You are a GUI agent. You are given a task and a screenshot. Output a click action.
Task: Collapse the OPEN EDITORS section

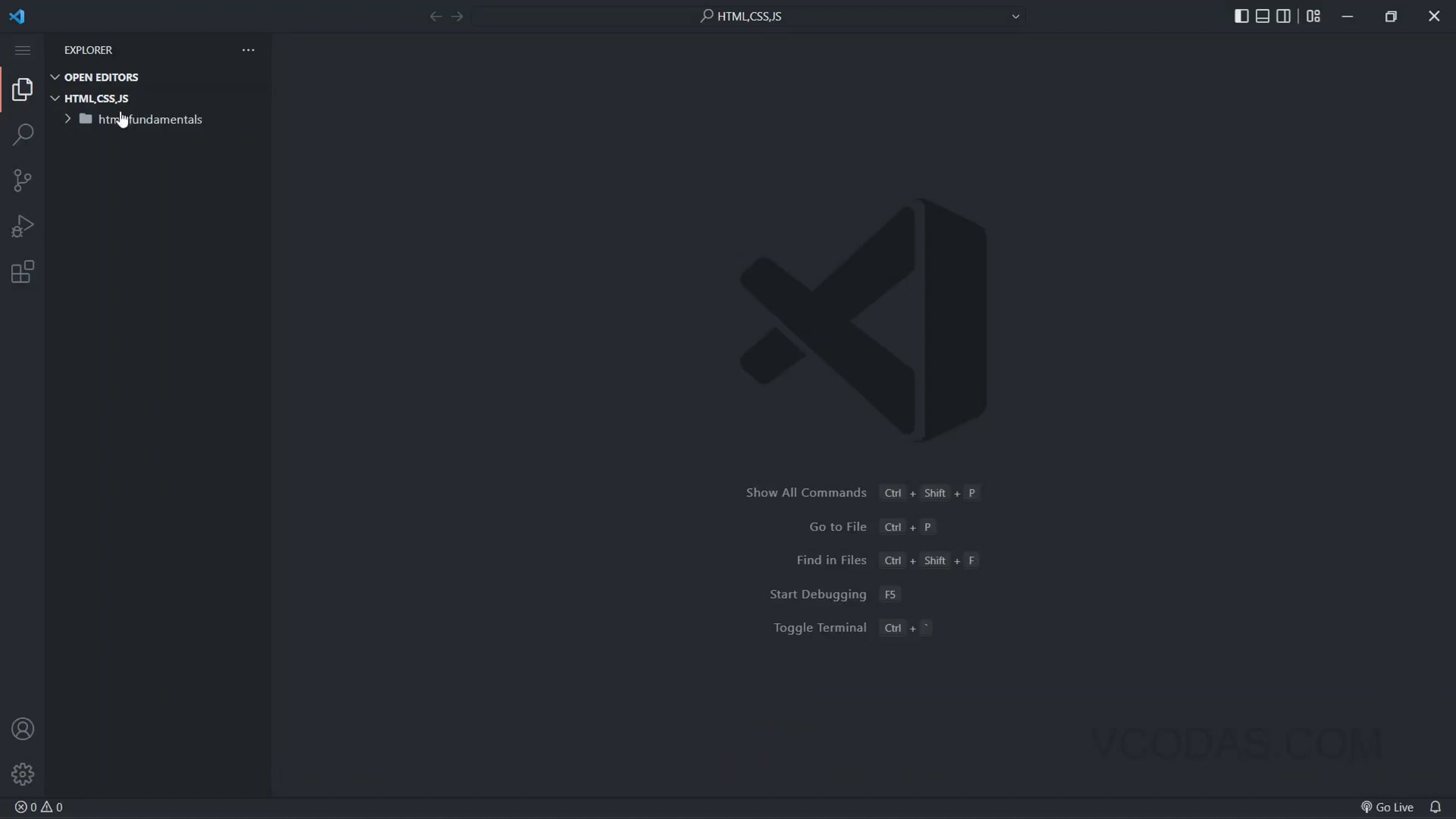pyautogui.click(x=55, y=77)
